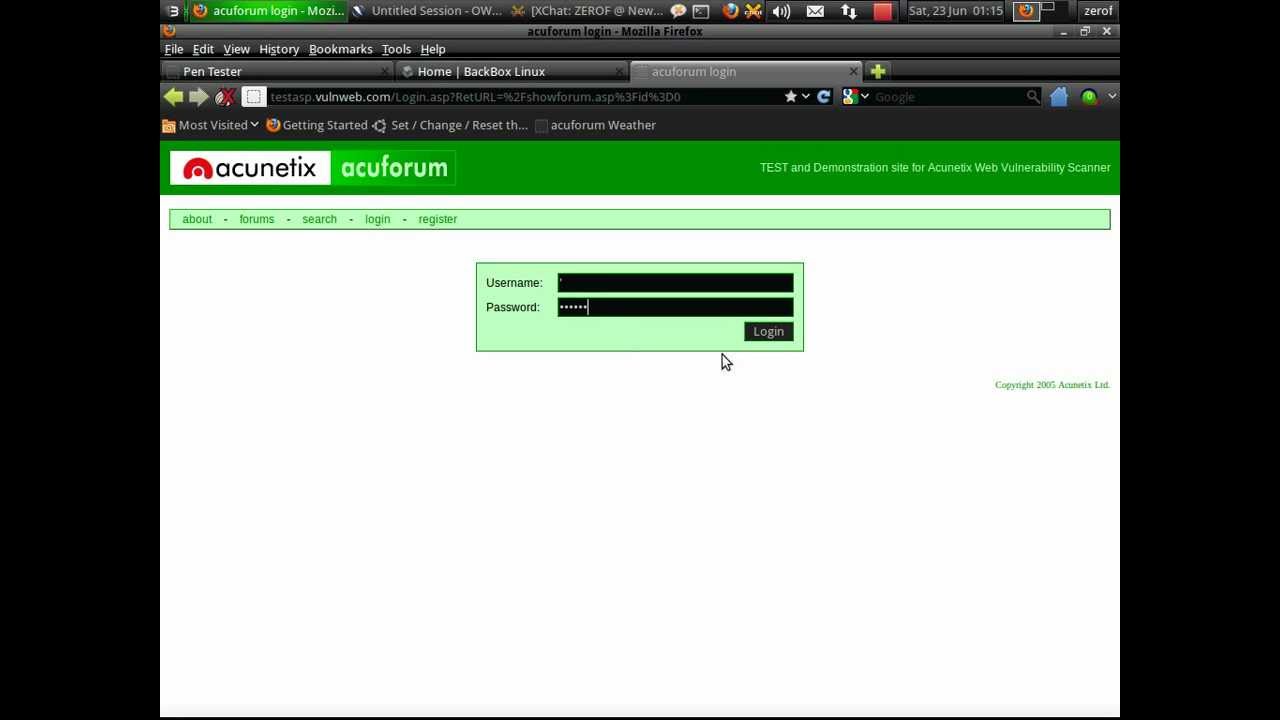This screenshot has width=1280, height=720.
Task: Close the Pen Tester tab
Action: coord(385,71)
